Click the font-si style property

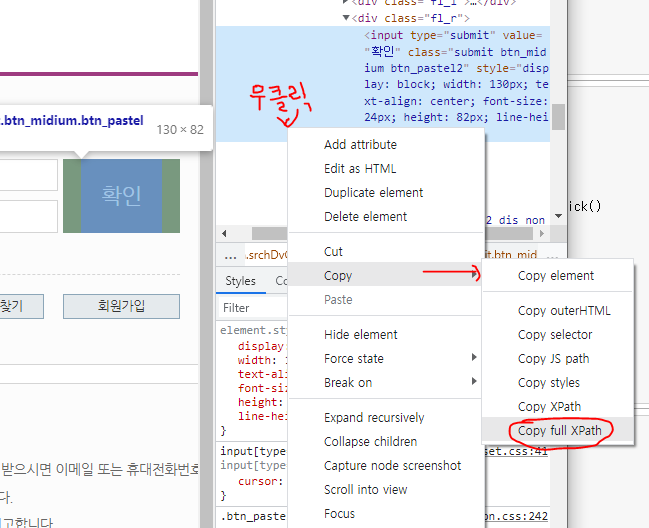(x=262, y=388)
